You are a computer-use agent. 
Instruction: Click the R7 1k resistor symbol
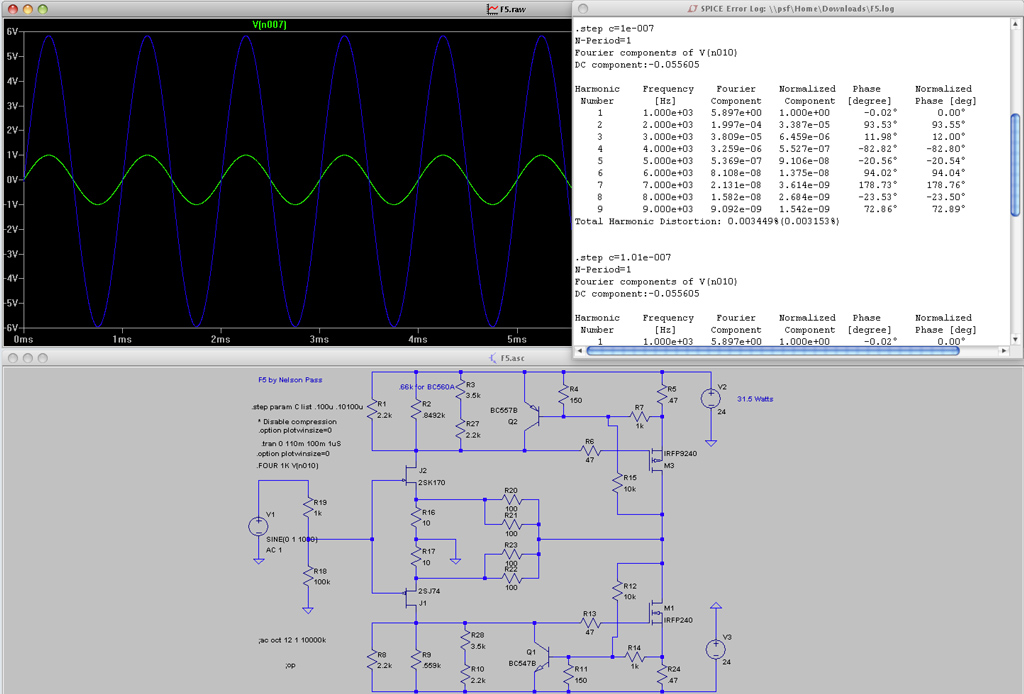639,417
